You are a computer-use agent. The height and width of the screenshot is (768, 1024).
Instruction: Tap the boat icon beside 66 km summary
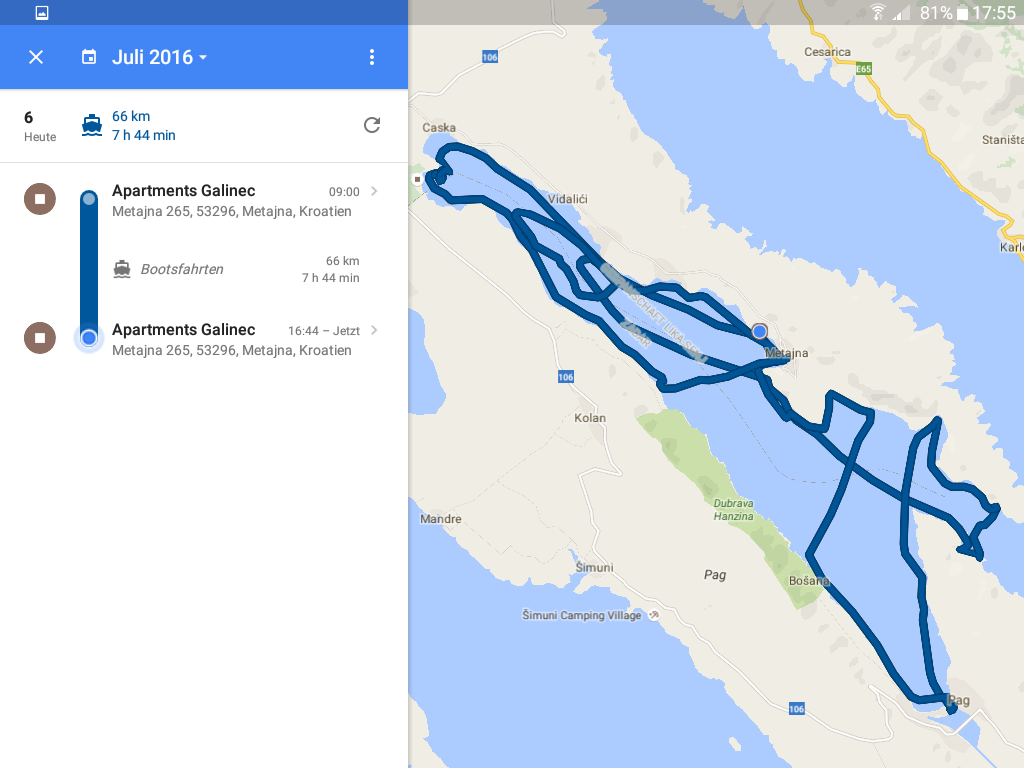pos(92,126)
